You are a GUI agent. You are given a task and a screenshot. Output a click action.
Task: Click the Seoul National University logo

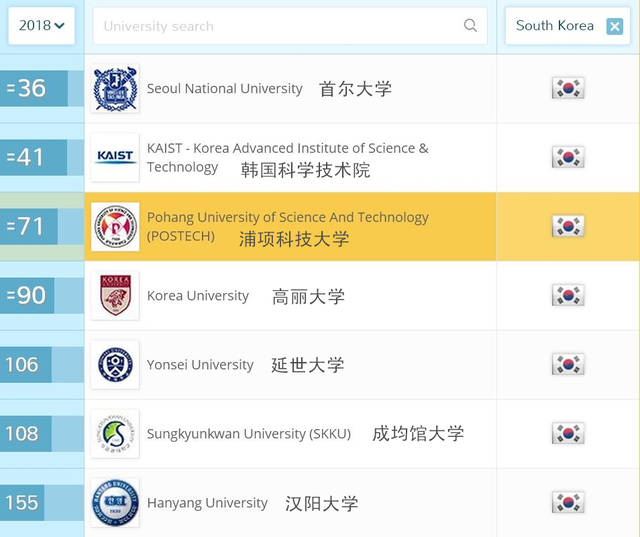pos(115,89)
